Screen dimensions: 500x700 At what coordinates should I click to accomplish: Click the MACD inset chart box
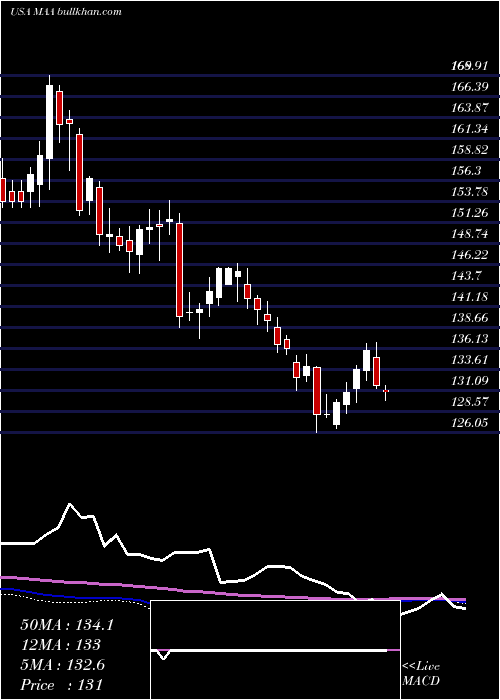(x=275, y=650)
